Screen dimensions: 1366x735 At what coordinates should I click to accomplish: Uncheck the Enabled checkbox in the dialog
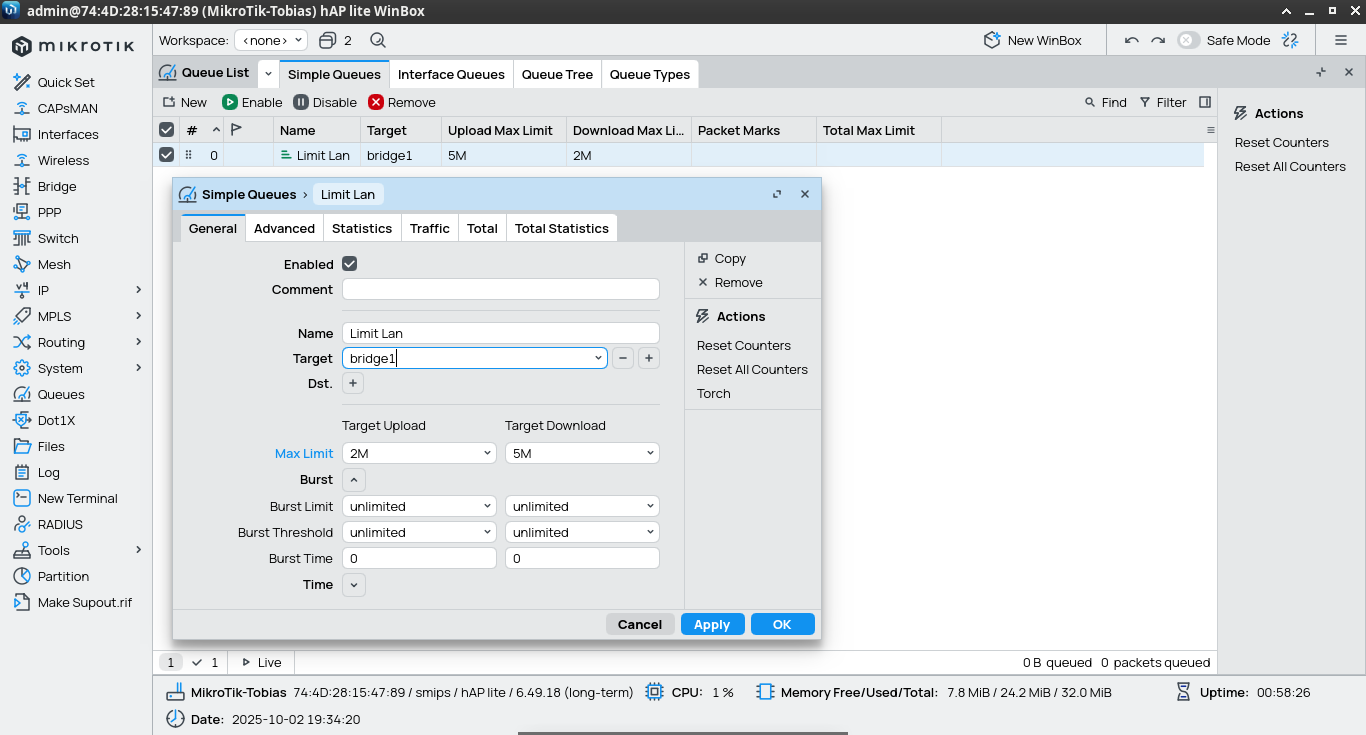pyautogui.click(x=349, y=264)
